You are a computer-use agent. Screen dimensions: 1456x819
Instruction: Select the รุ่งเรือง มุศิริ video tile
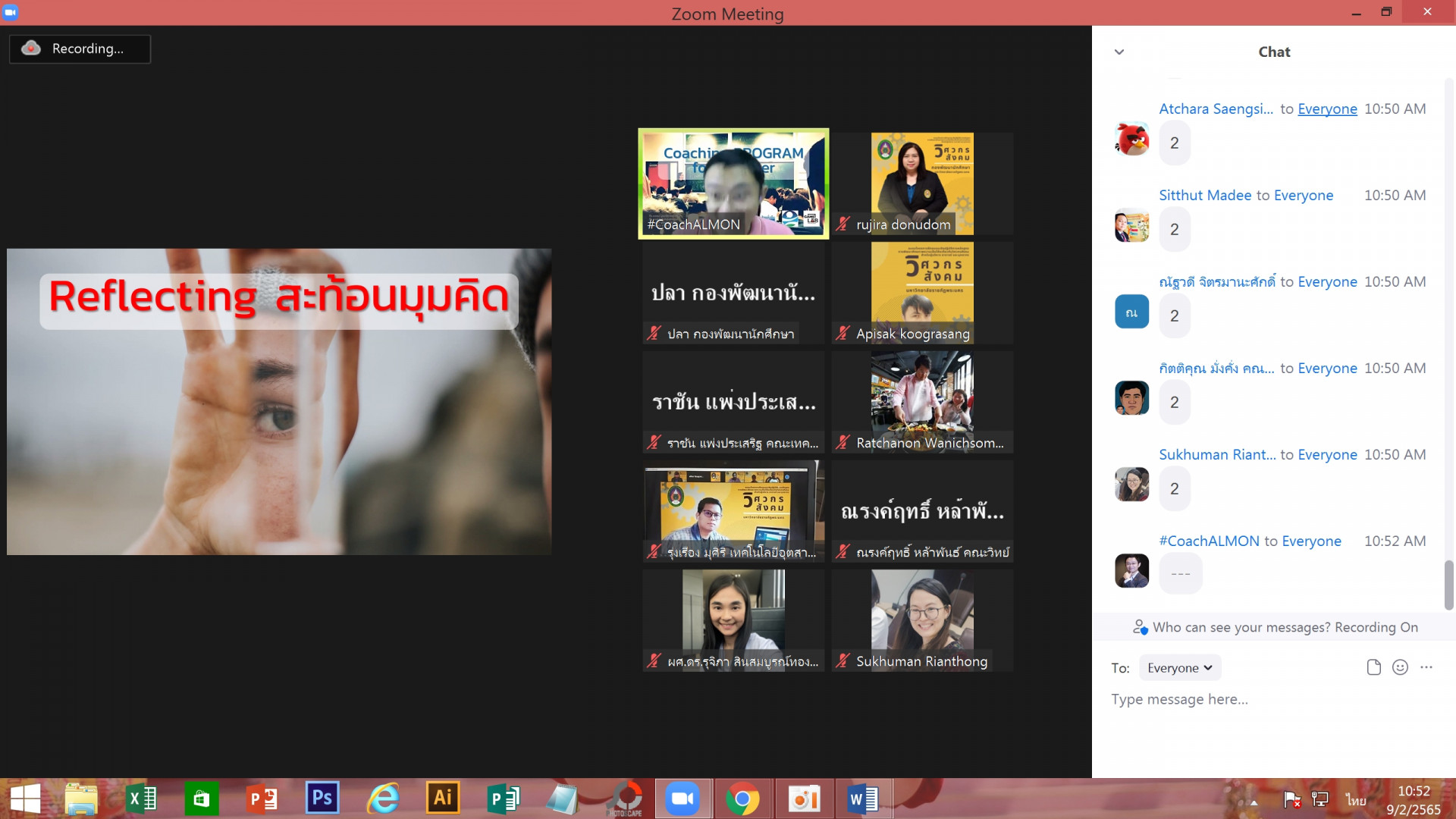pyautogui.click(x=733, y=511)
